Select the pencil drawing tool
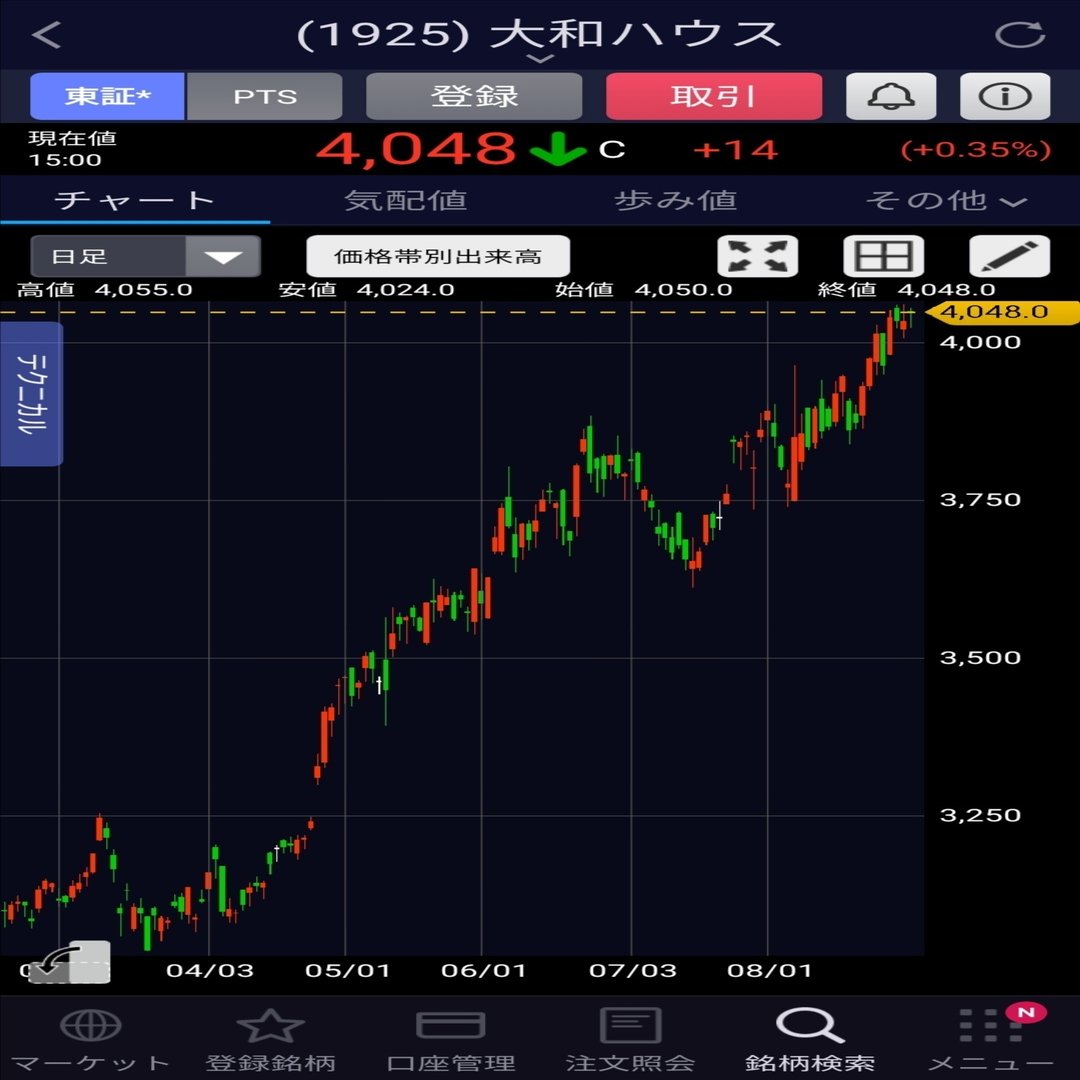The width and height of the screenshot is (1080, 1080). point(1010,256)
